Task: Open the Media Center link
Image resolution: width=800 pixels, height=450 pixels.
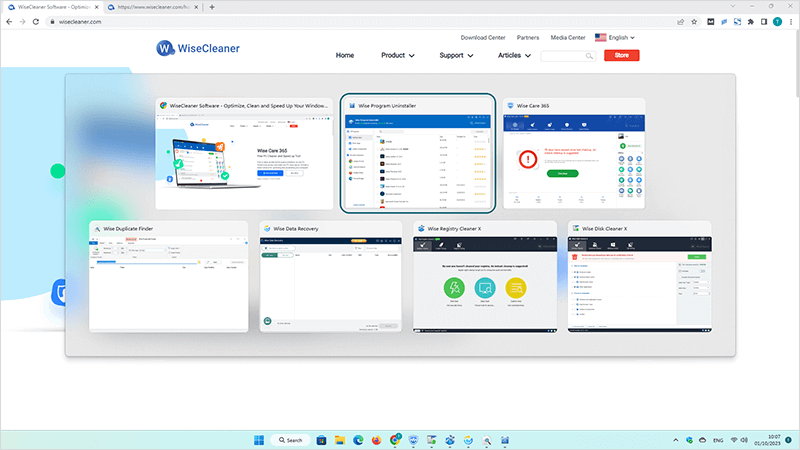Action: [x=568, y=38]
